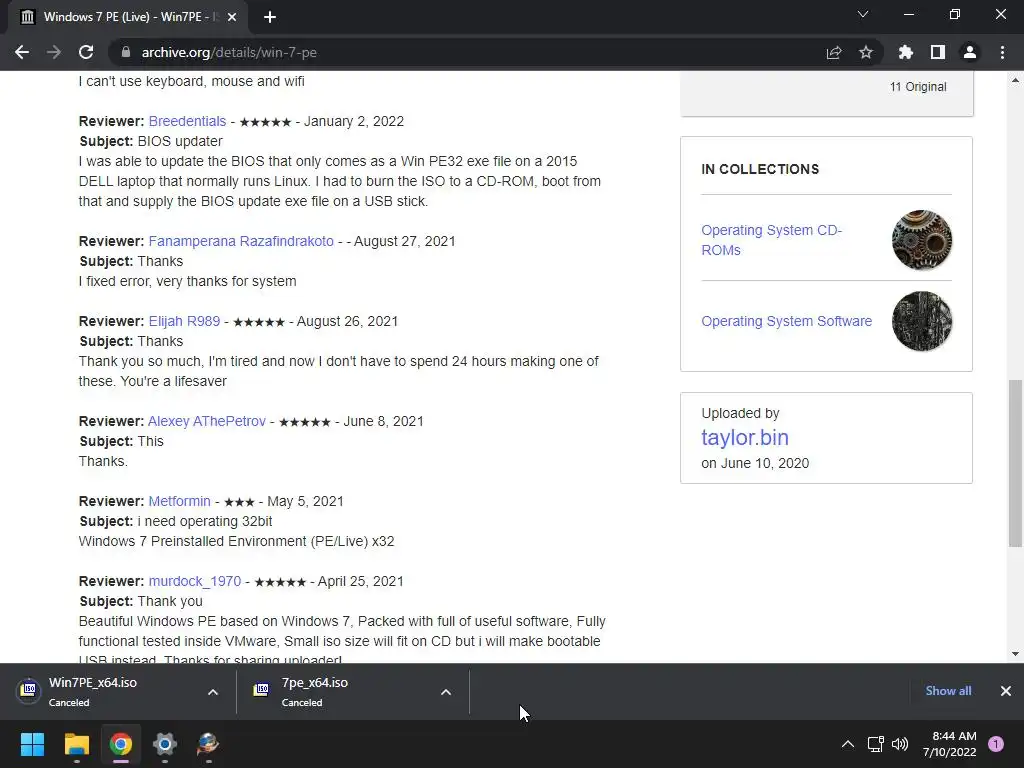Click the 'BIOS updater' subject text

click(x=180, y=141)
